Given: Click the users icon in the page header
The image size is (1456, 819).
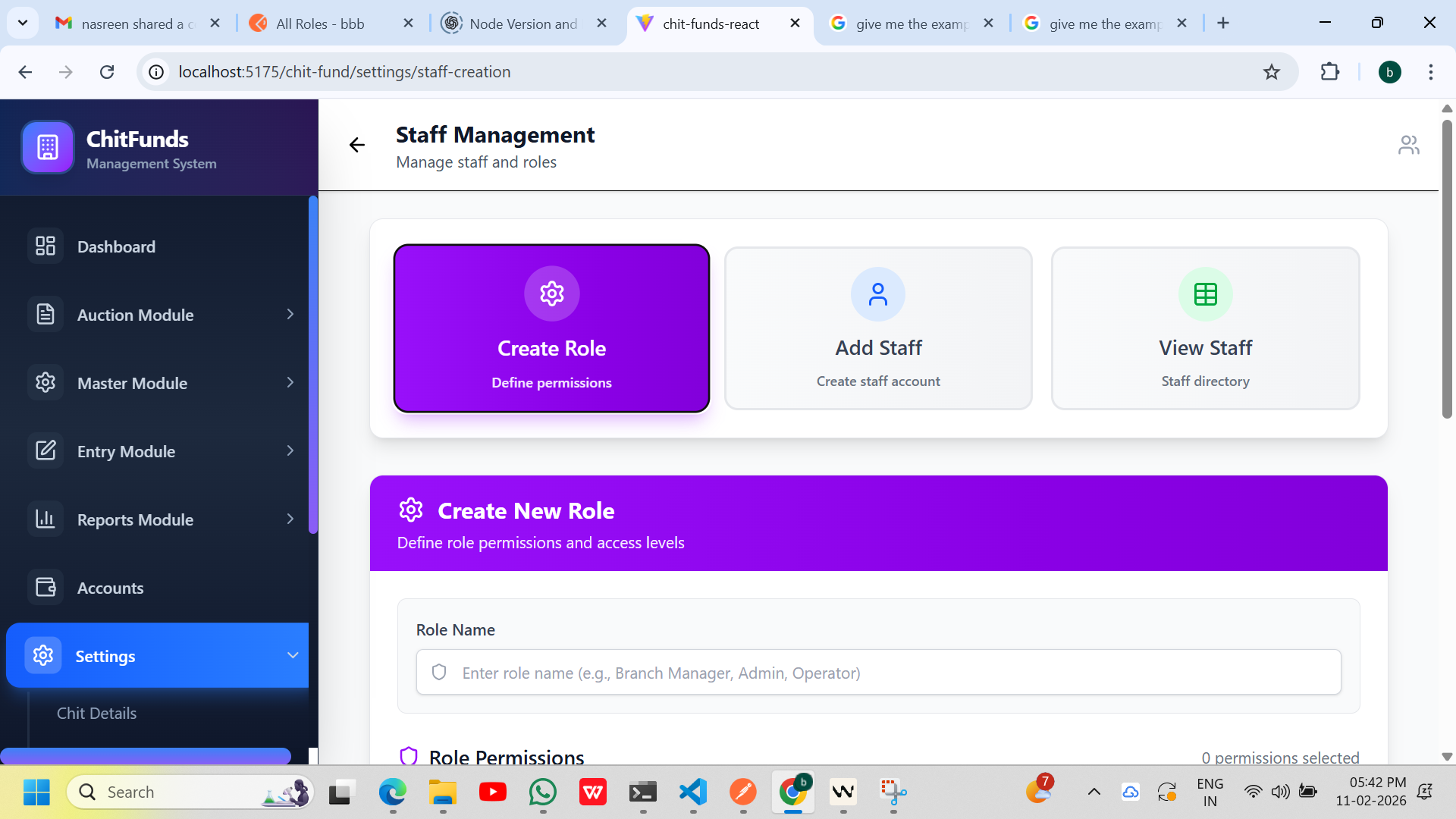Looking at the screenshot, I should [x=1408, y=145].
